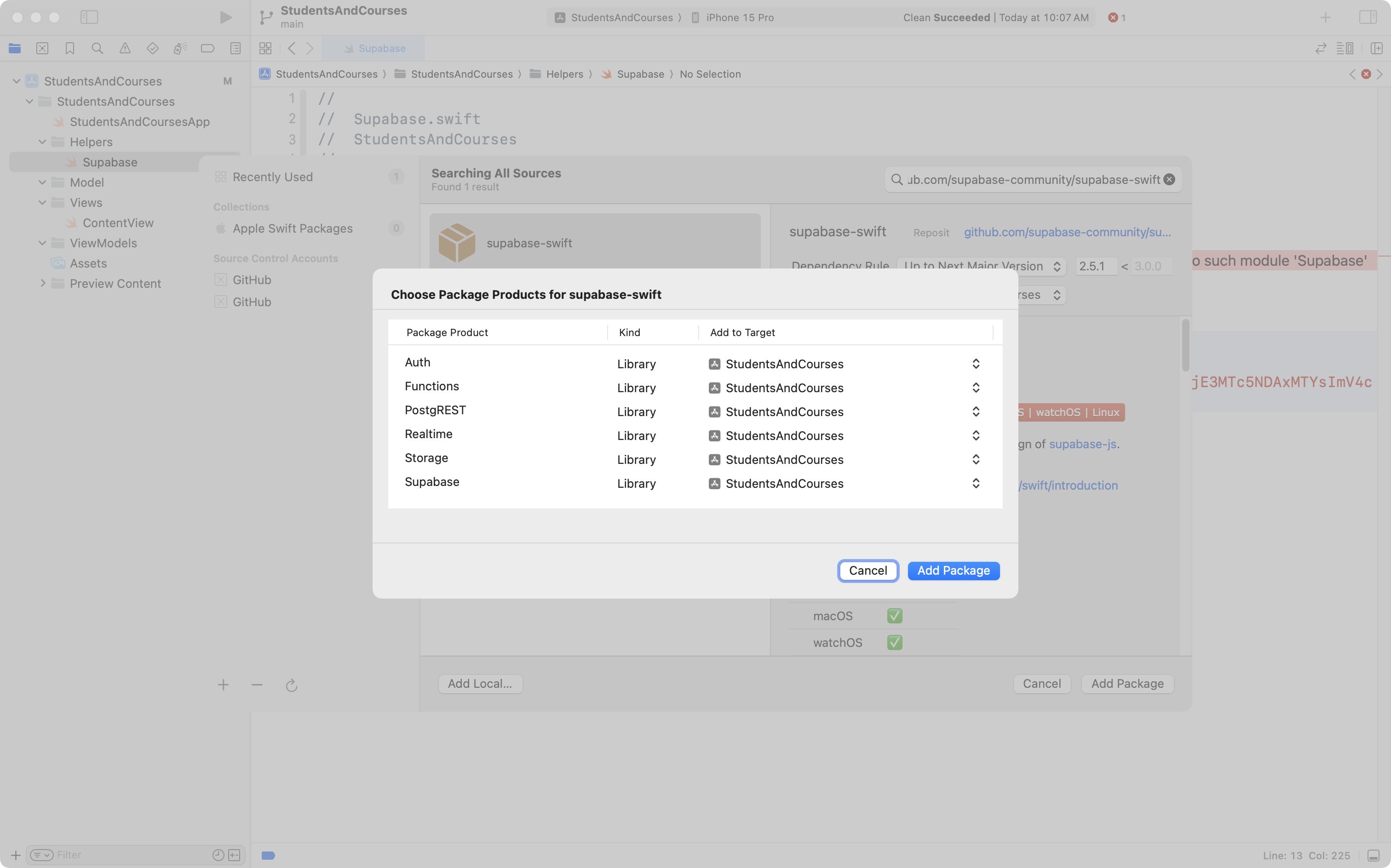Open the Find navigator magnifier icon
The width and height of the screenshot is (1391, 868).
(x=97, y=49)
